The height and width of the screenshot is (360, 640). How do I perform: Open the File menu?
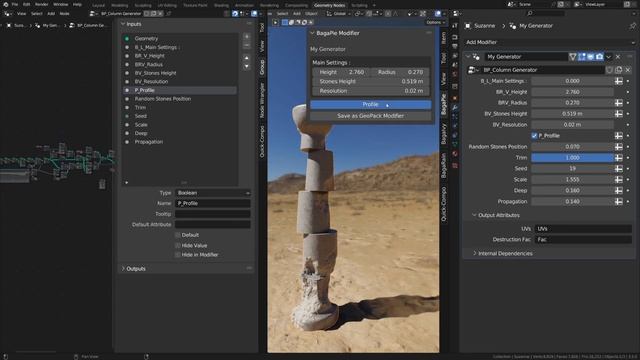(x=15, y=4)
